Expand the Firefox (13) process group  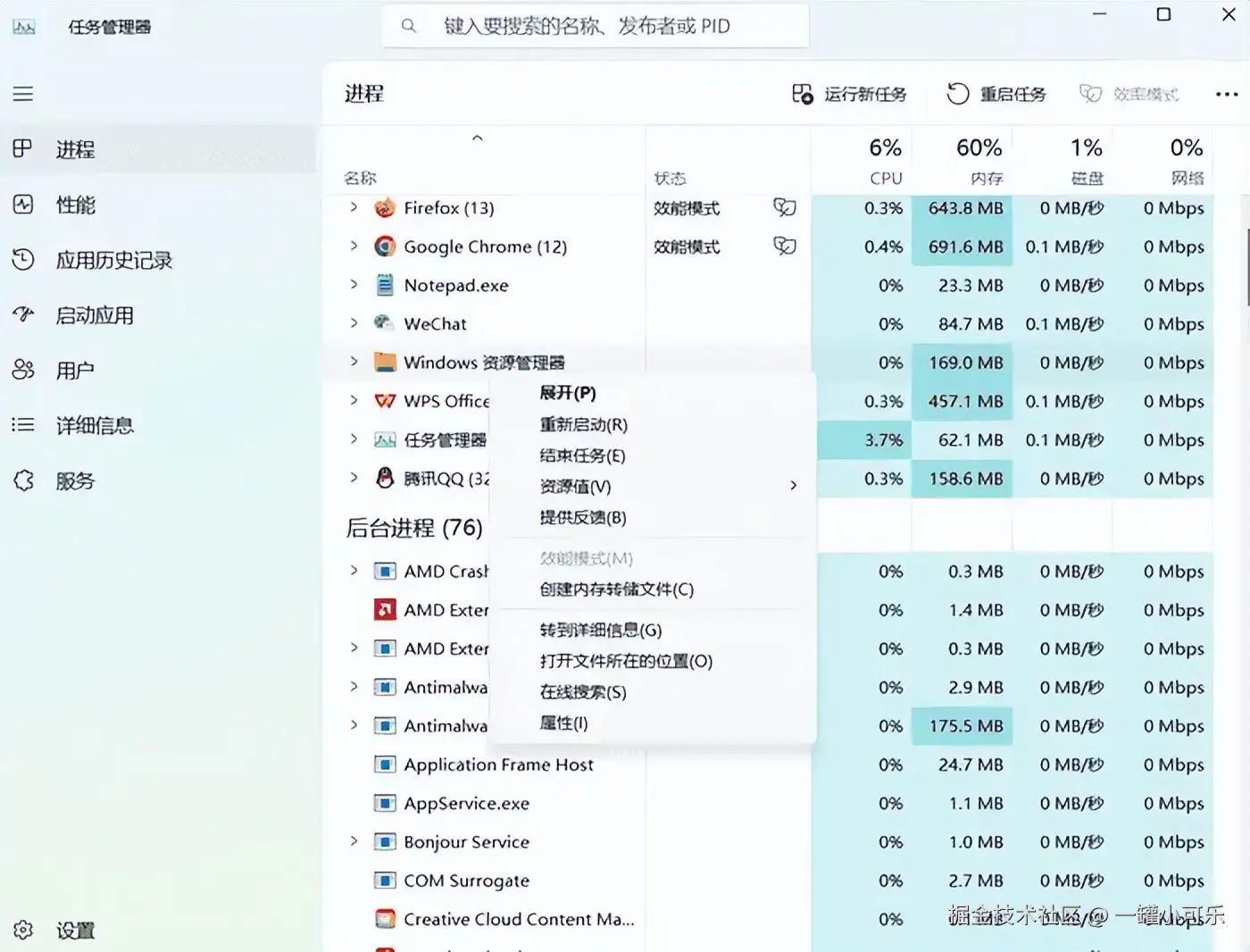[354, 207]
